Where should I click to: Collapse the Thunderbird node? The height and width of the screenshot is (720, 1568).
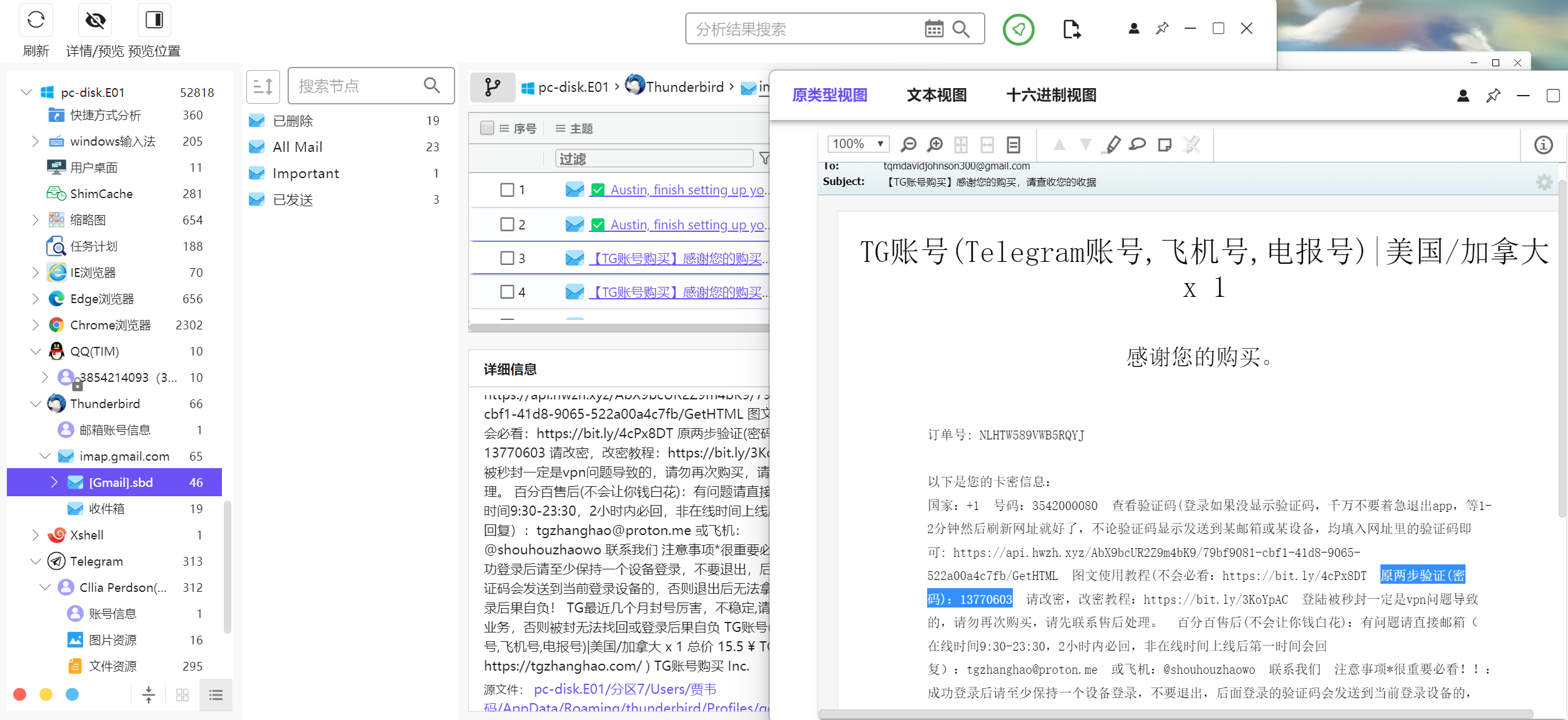click(x=36, y=404)
